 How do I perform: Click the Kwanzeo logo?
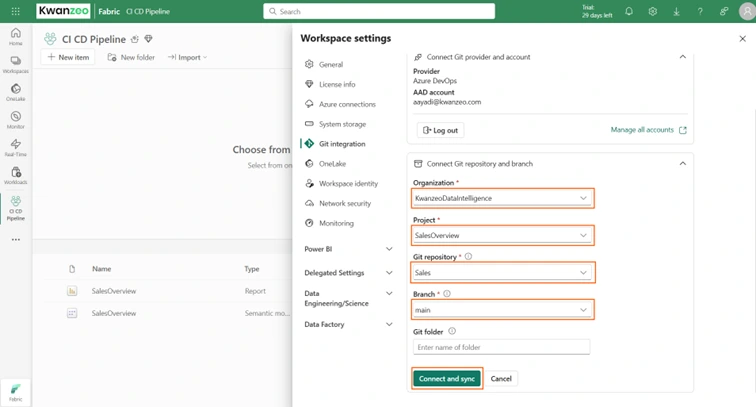63,11
